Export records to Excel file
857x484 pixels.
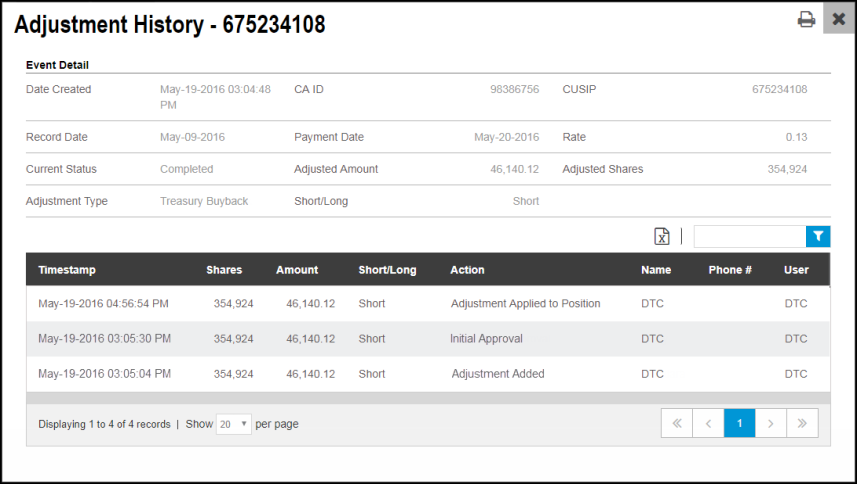(662, 236)
